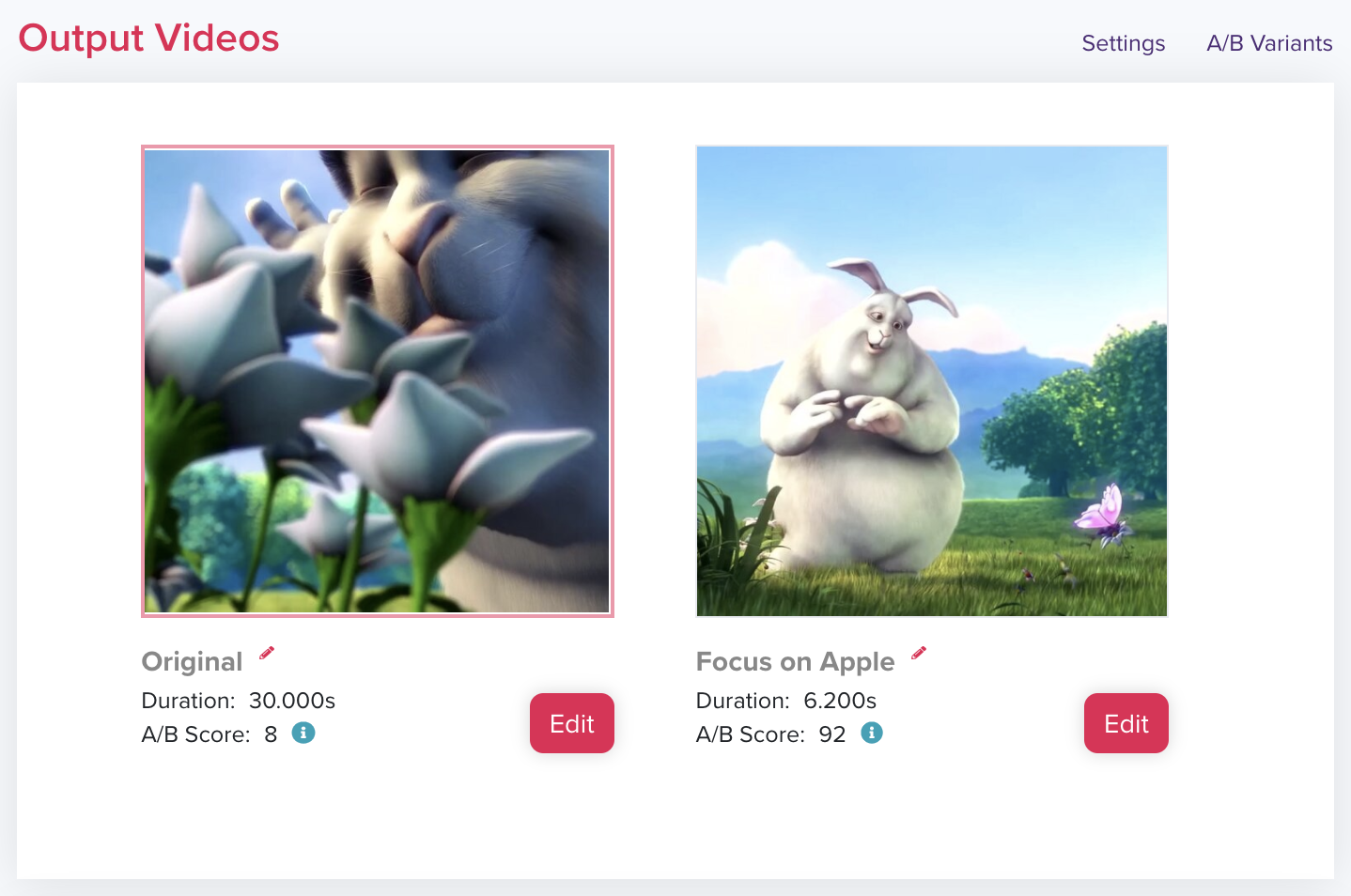Click the pencil icon beside Focus on Apple
The width and height of the screenshot is (1351, 896).
(919, 653)
